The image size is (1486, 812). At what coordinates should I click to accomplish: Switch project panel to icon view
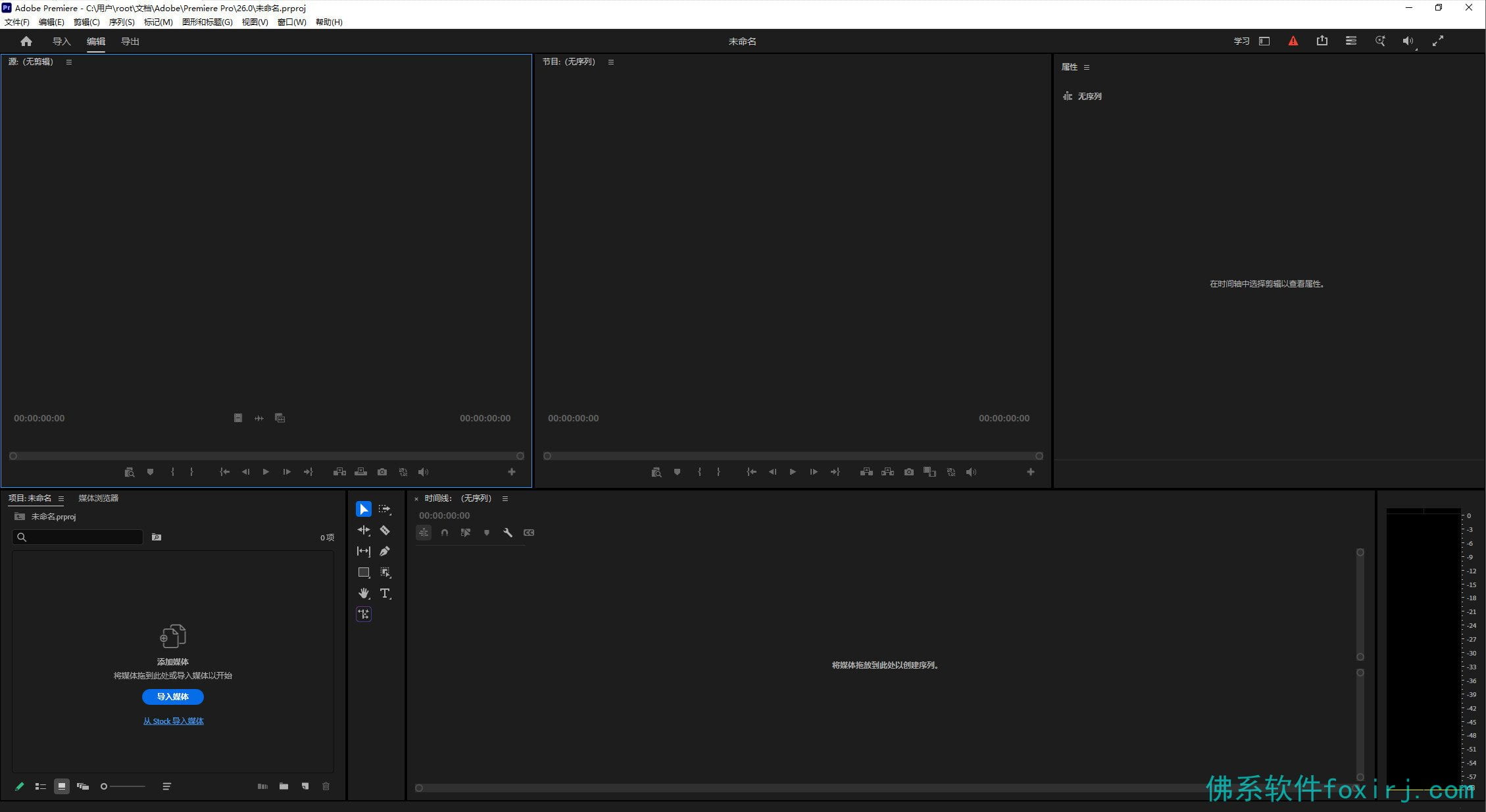pyautogui.click(x=61, y=786)
